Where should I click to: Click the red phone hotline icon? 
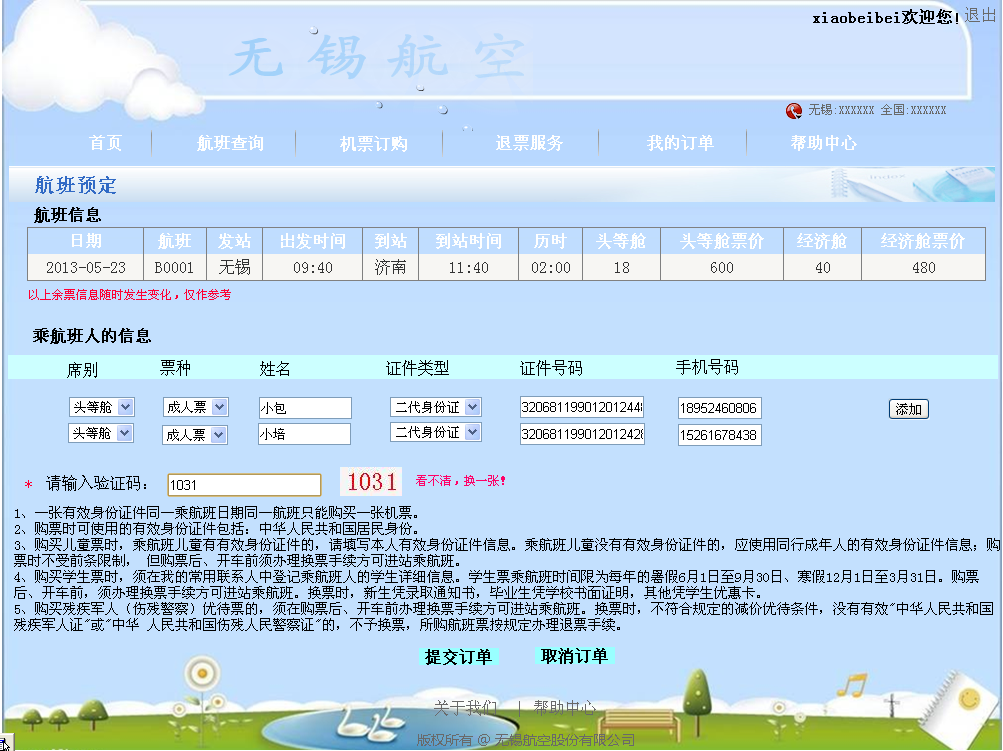793,111
